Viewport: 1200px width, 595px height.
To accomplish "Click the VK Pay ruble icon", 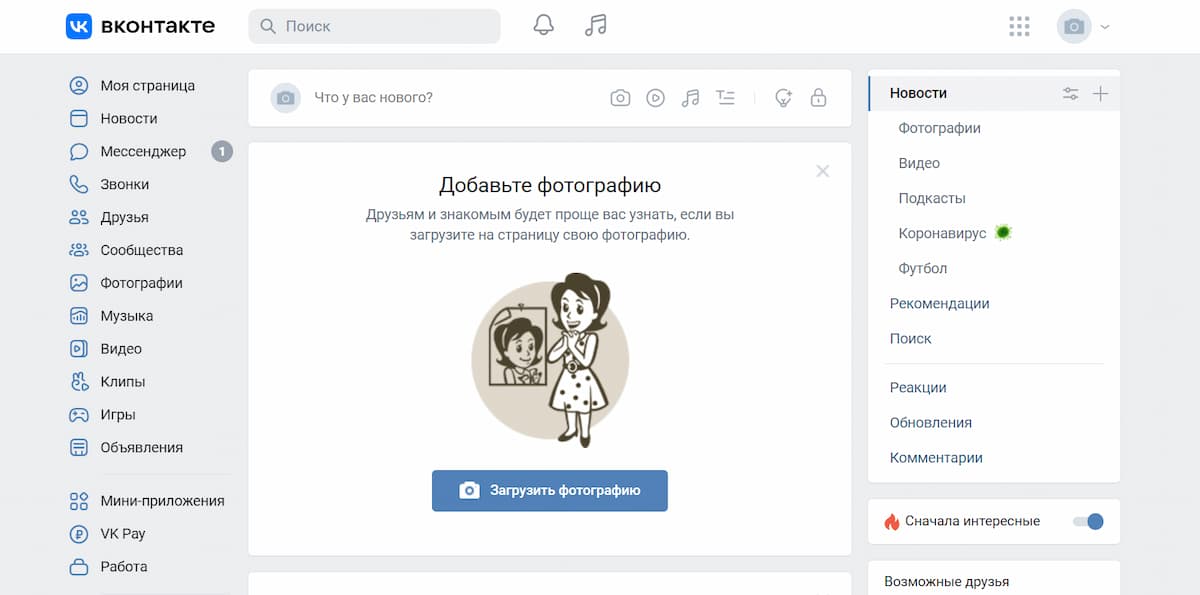I will (x=79, y=534).
